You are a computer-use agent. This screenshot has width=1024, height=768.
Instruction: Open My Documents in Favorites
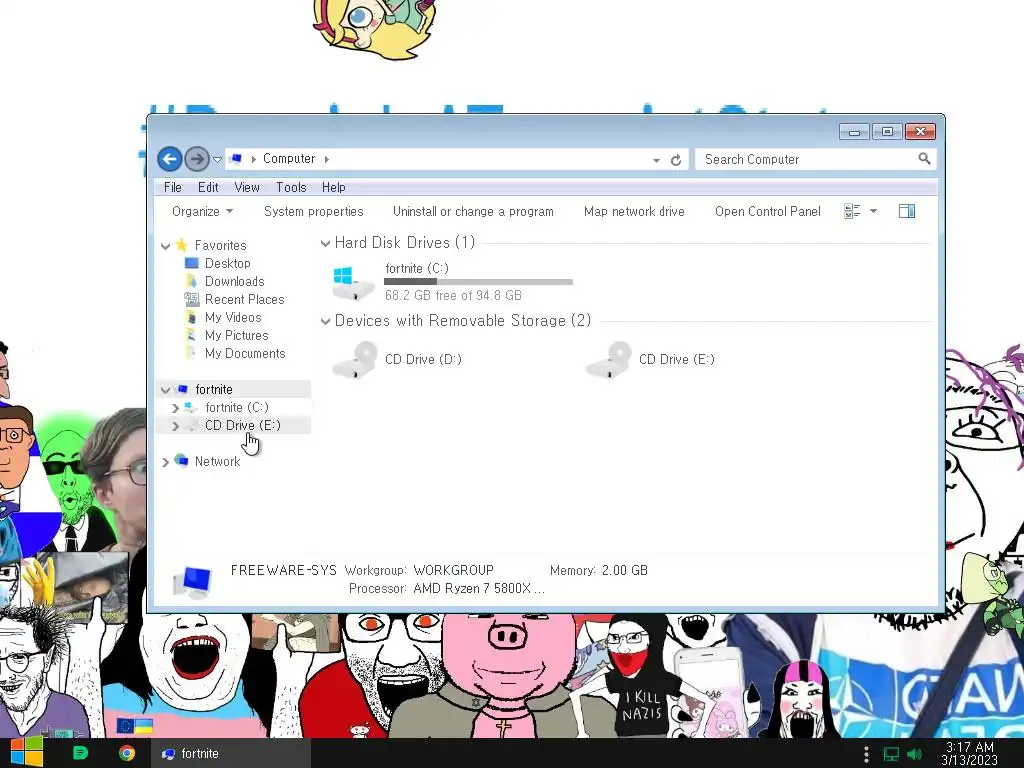[x=245, y=353]
